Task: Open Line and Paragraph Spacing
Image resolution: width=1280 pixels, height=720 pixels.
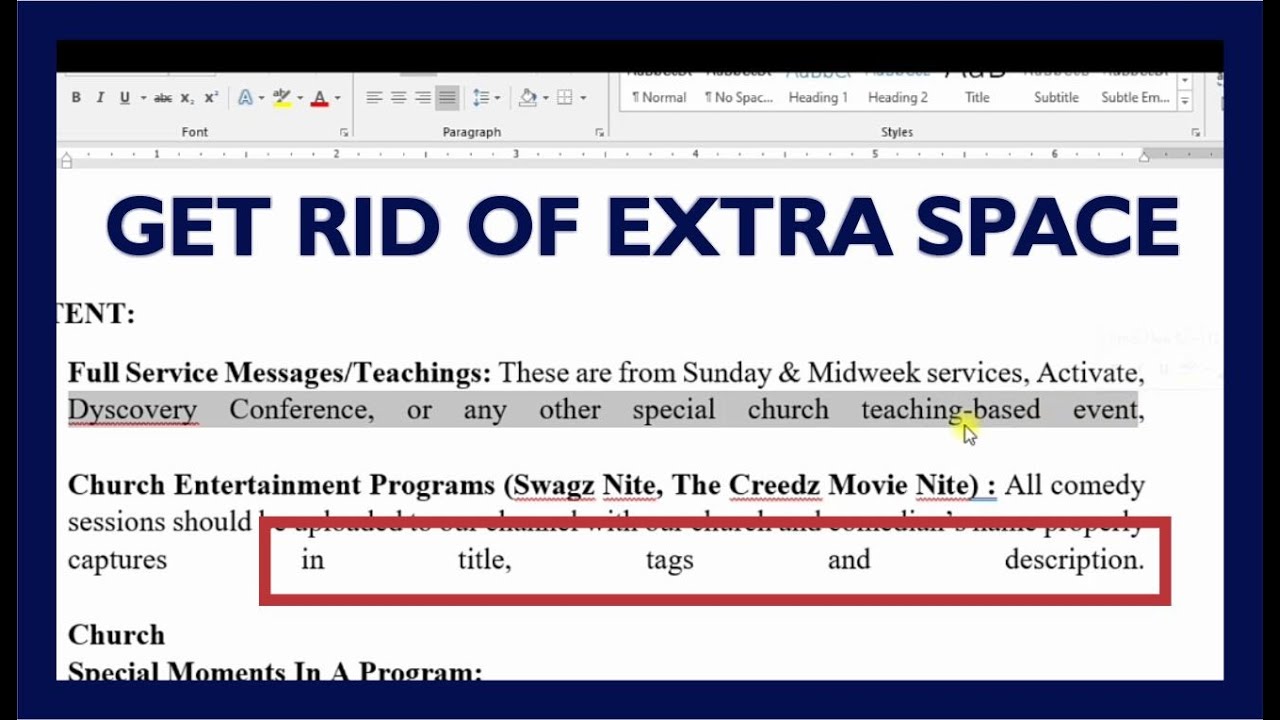Action: click(x=481, y=98)
